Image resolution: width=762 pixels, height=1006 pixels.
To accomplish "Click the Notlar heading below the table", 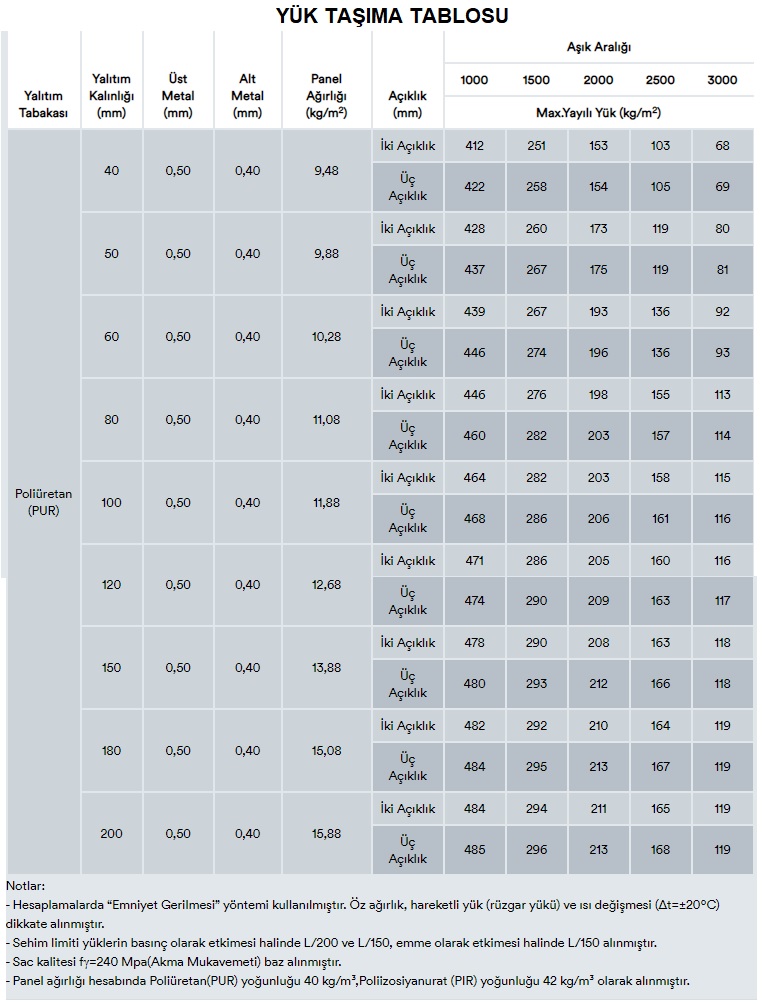I will (x=26, y=886).
